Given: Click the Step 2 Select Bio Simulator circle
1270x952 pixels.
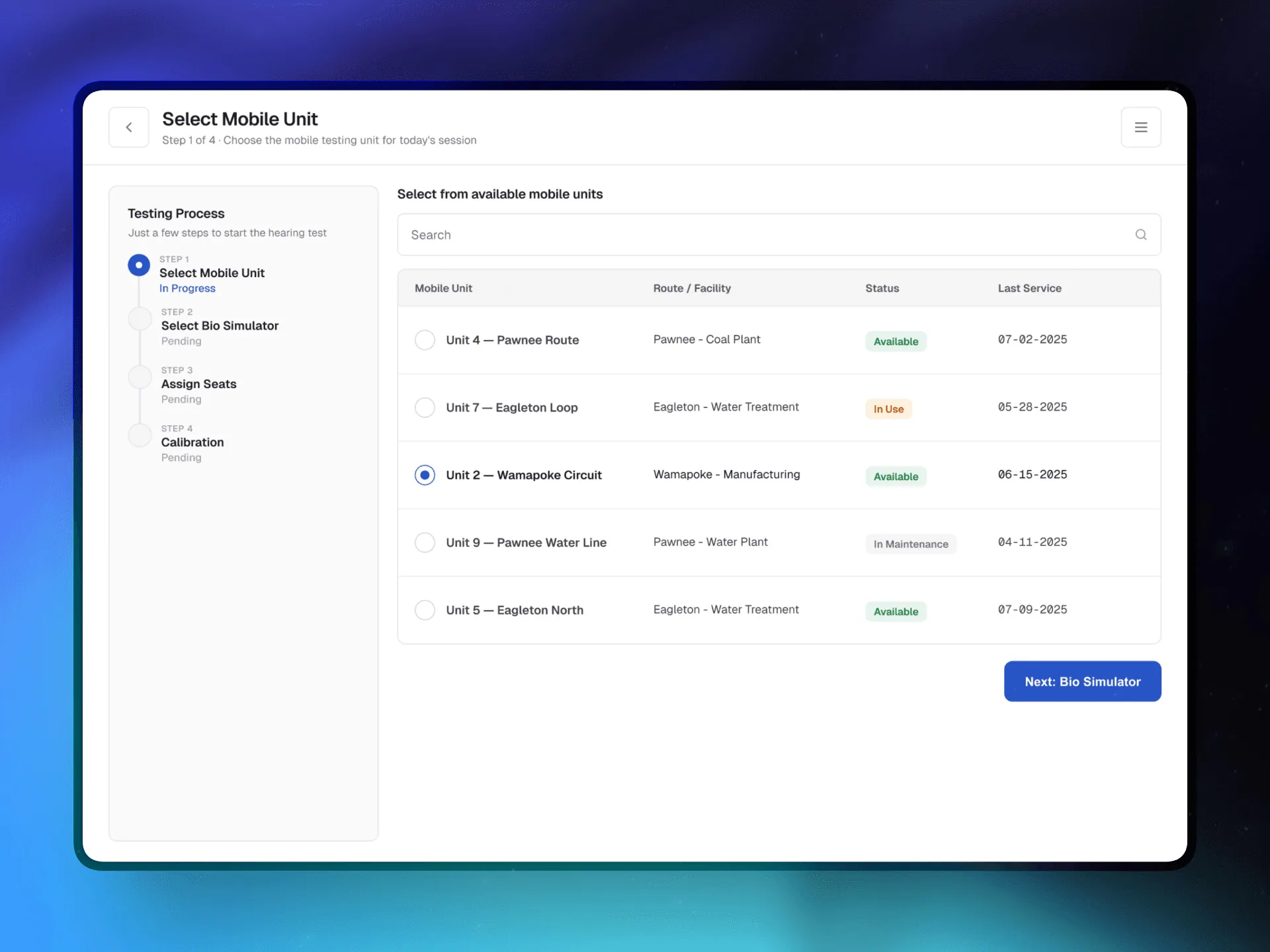Looking at the screenshot, I should tap(140, 319).
